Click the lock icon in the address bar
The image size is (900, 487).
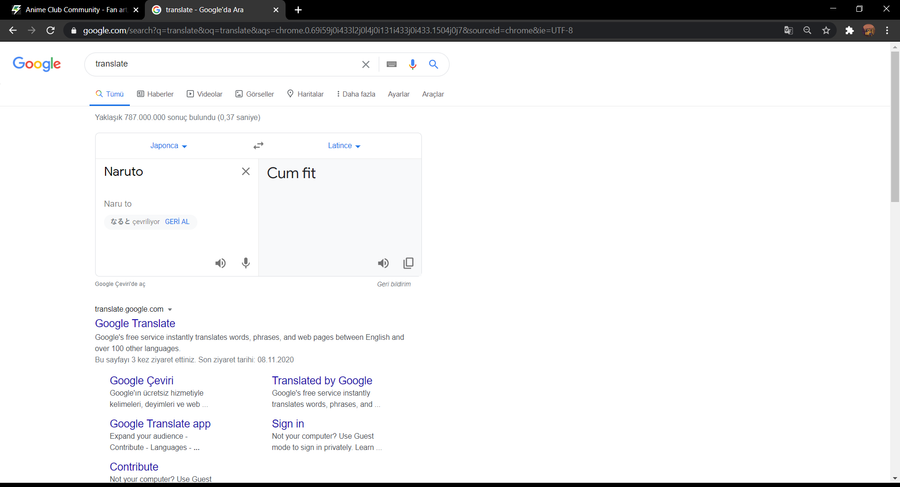coord(73,30)
